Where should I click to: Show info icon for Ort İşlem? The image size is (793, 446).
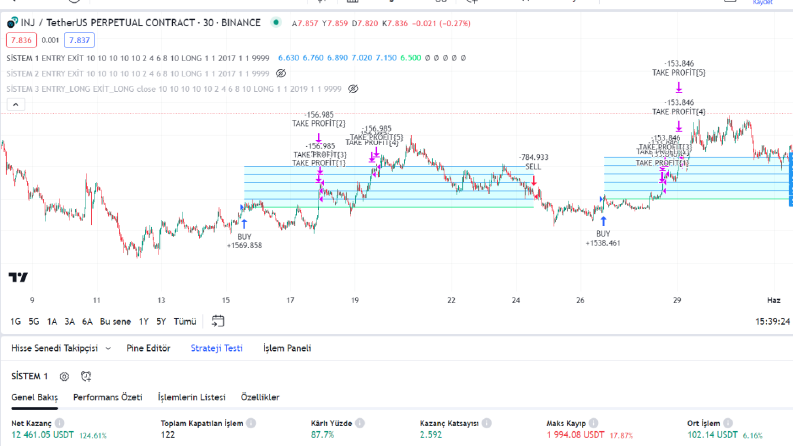728,423
